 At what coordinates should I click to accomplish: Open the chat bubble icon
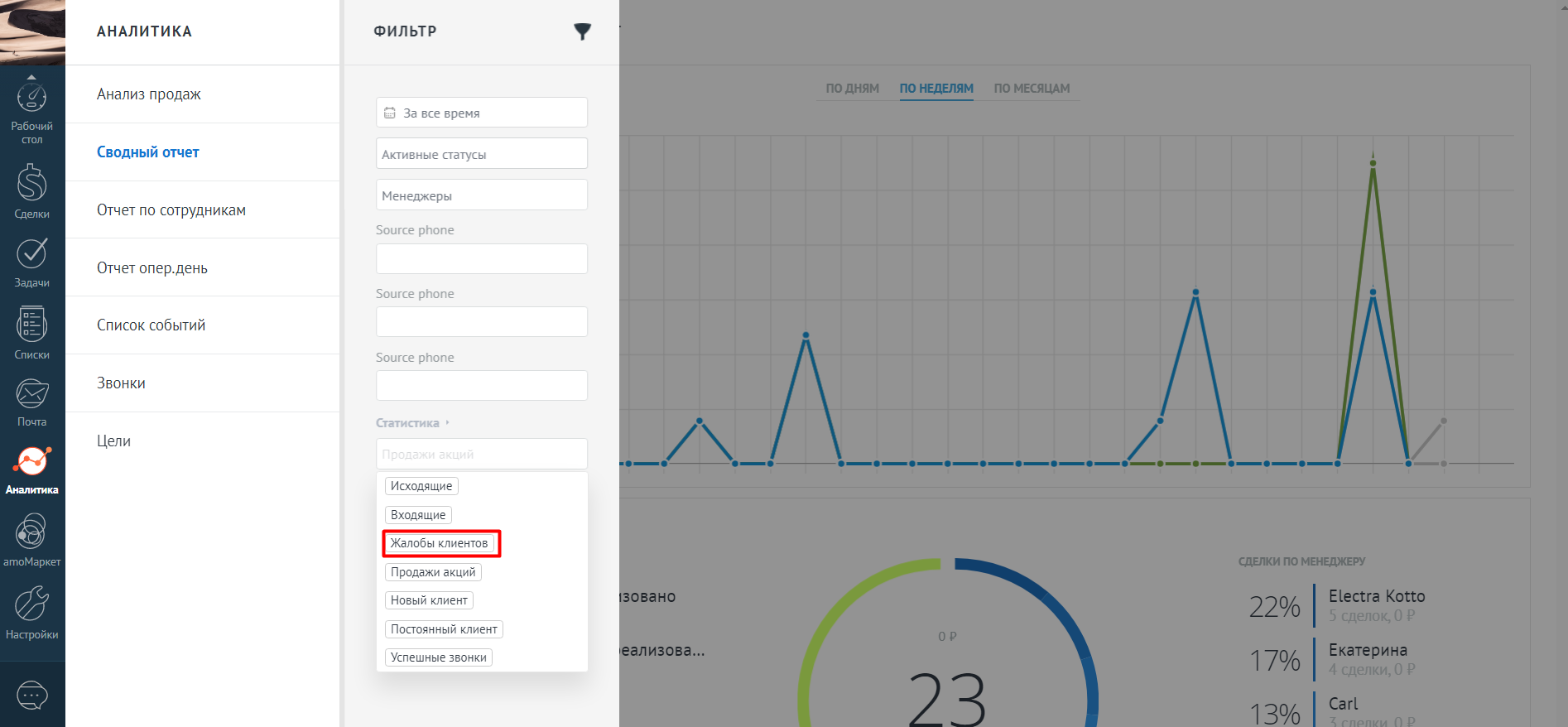tap(31, 695)
